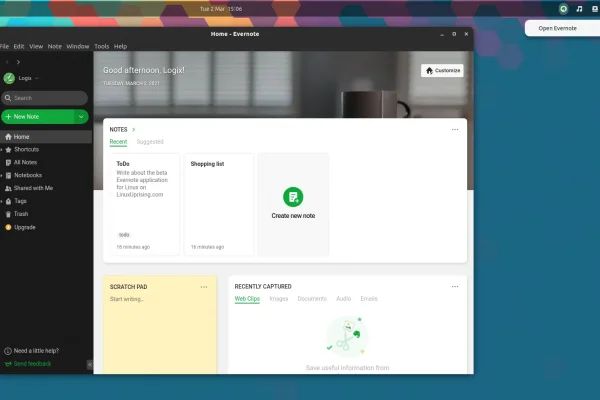Image resolution: width=600 pixels, height=400 pixels.
Task: Click the Send feedback megaphone icon
Action: coord(8,364)
